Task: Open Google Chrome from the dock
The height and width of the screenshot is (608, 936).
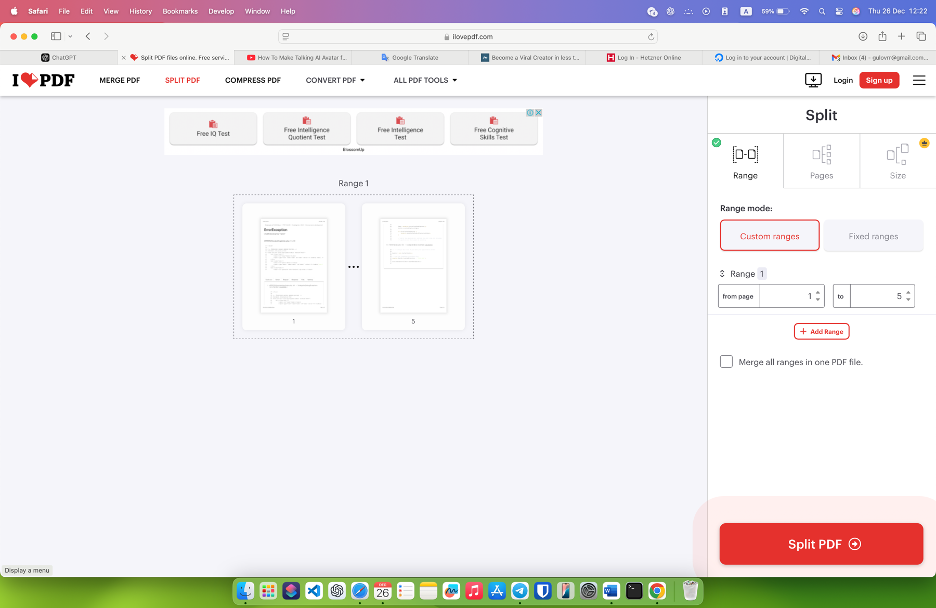Action: pos(657,591)
